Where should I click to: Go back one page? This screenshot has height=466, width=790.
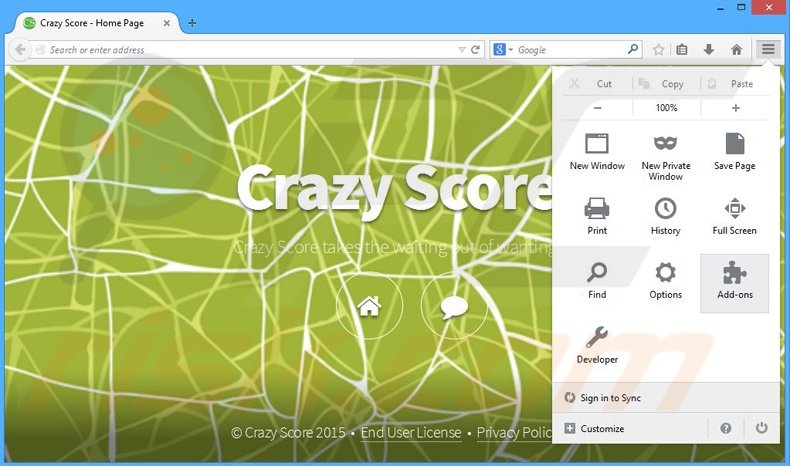point(20,49)
